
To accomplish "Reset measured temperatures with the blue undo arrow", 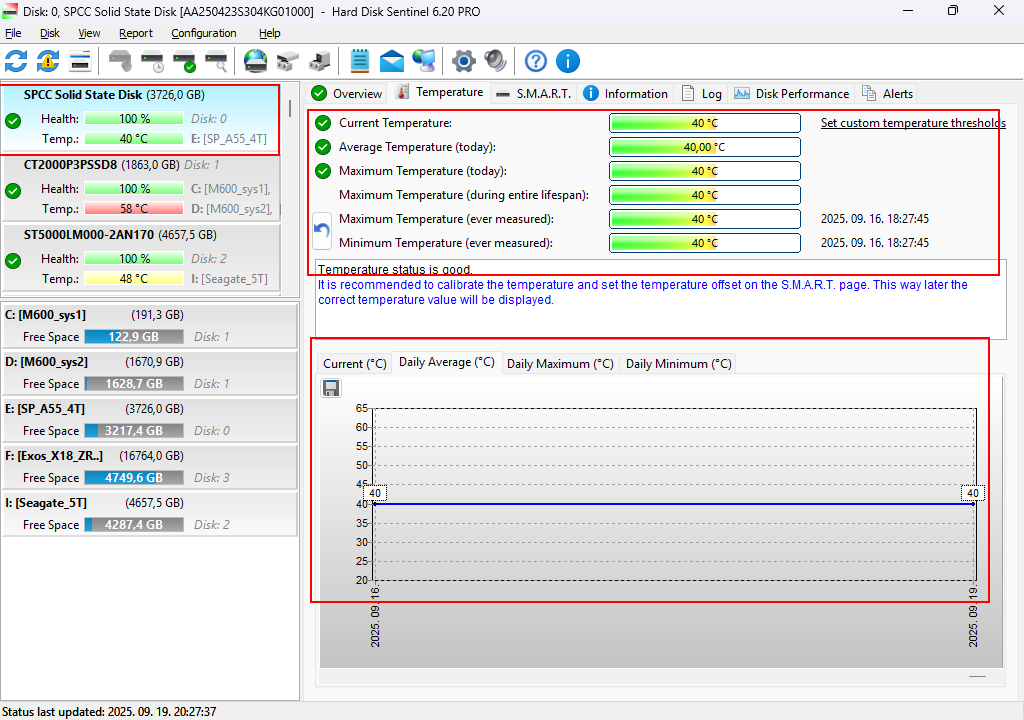I will click(x=322, y=230).
